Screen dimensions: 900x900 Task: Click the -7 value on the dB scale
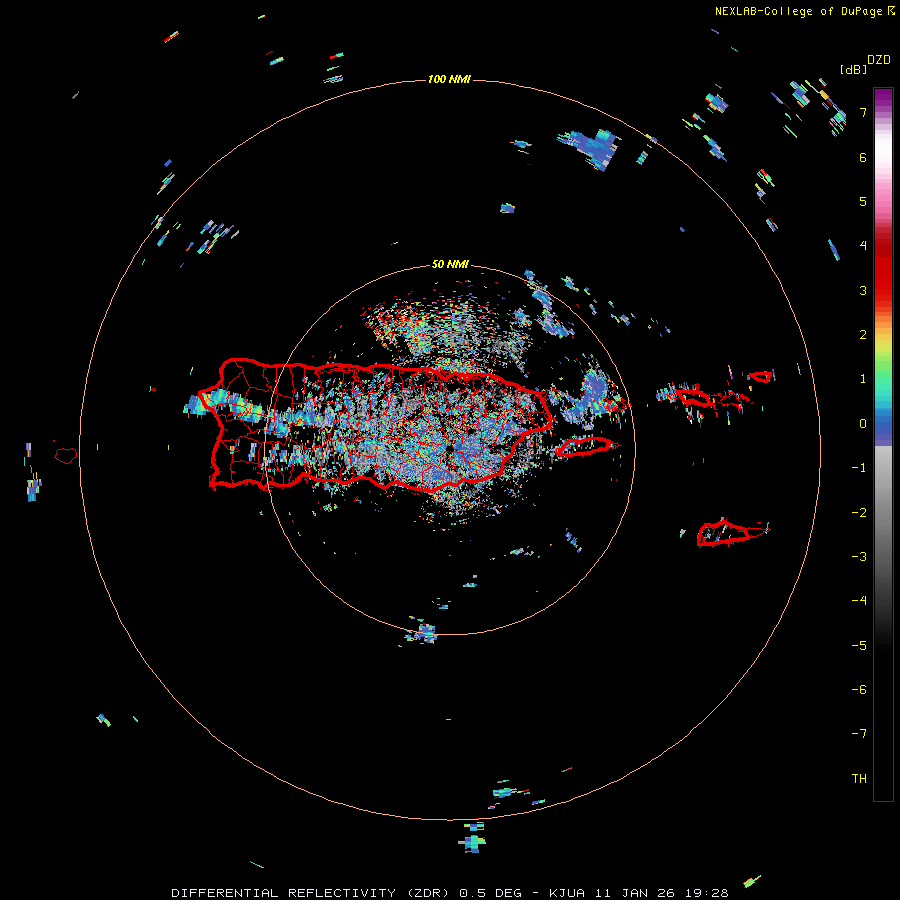pyautogui.click(x=859, y=734)
